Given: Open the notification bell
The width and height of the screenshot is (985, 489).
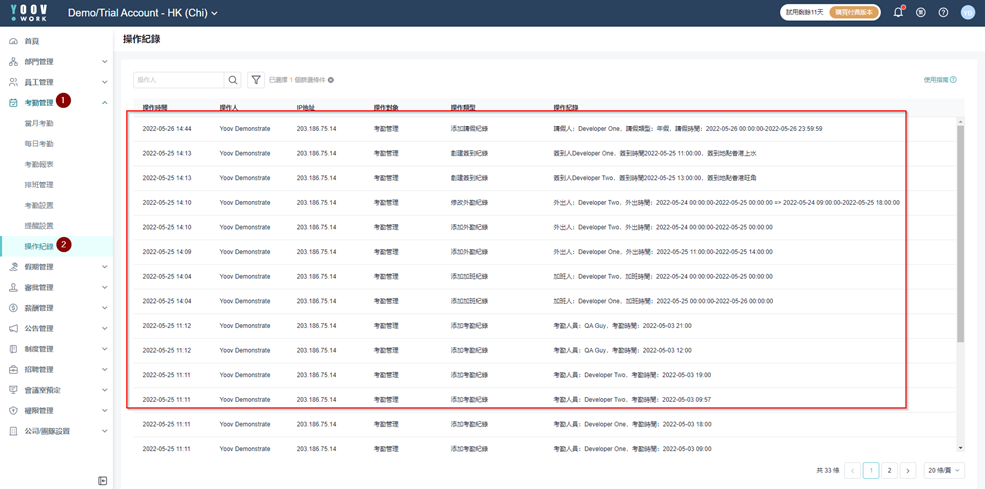Looking at the screenshot, I should pyautogui.click(x=898, y=13).
